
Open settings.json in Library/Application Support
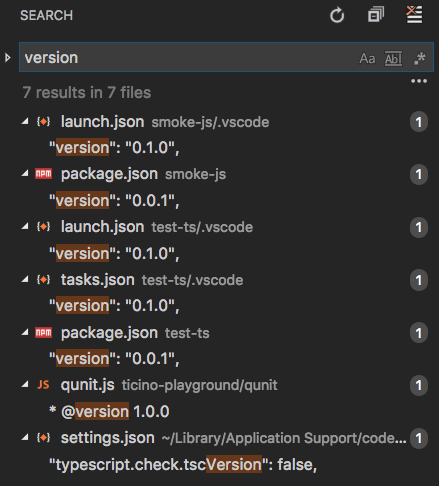pyautogui.click(x=108, y=438)
